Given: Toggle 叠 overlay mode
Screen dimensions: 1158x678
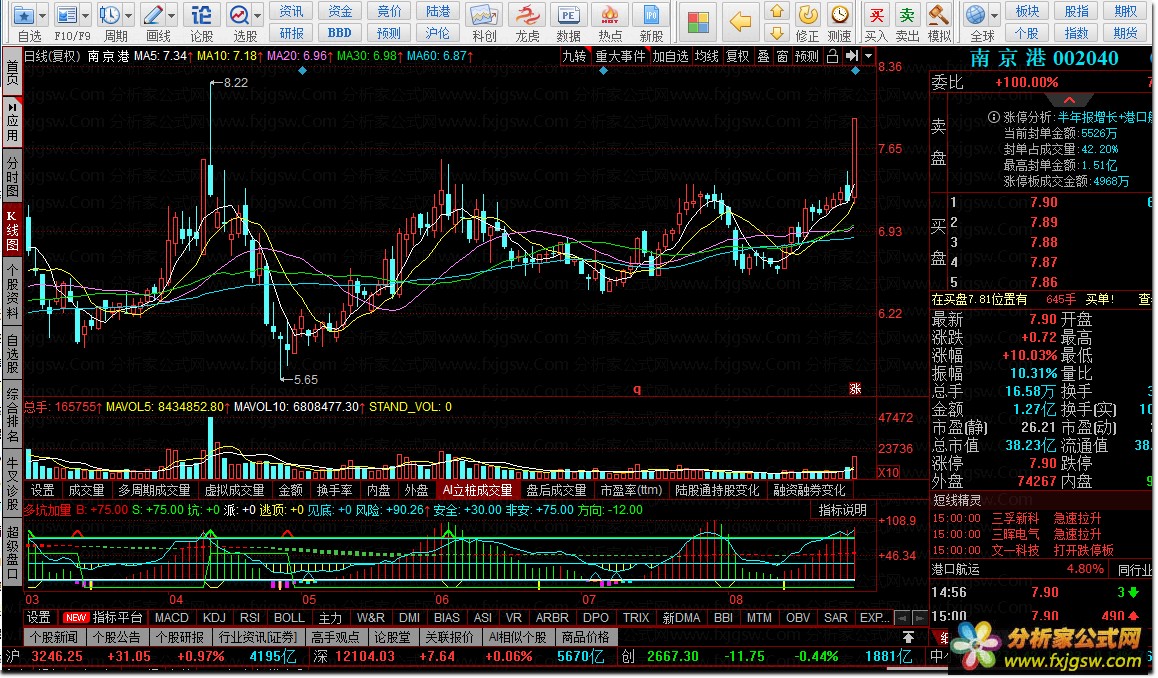Looking at the screenshot, I should (764, 56).
